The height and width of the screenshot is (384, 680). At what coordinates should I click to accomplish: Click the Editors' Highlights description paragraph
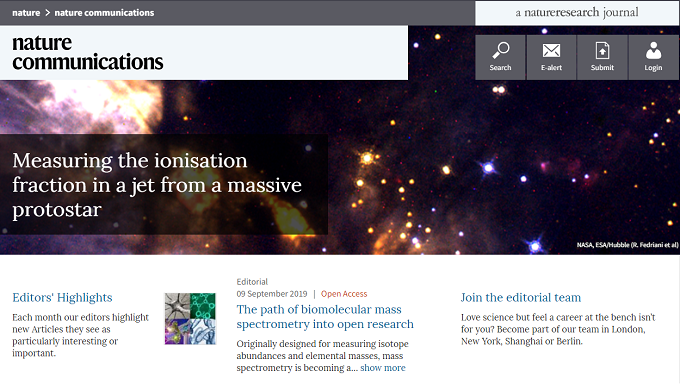[x=81, y=335]
